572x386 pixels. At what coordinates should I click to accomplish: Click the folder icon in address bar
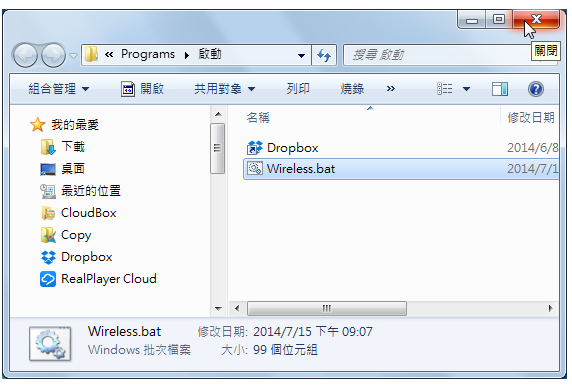[x=92, y=55]
